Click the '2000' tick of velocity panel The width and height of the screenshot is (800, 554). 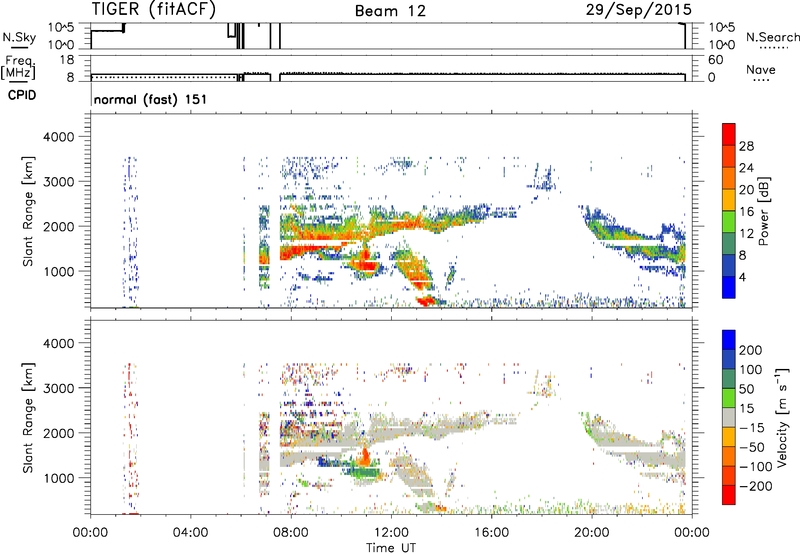(x=59, y=433)
